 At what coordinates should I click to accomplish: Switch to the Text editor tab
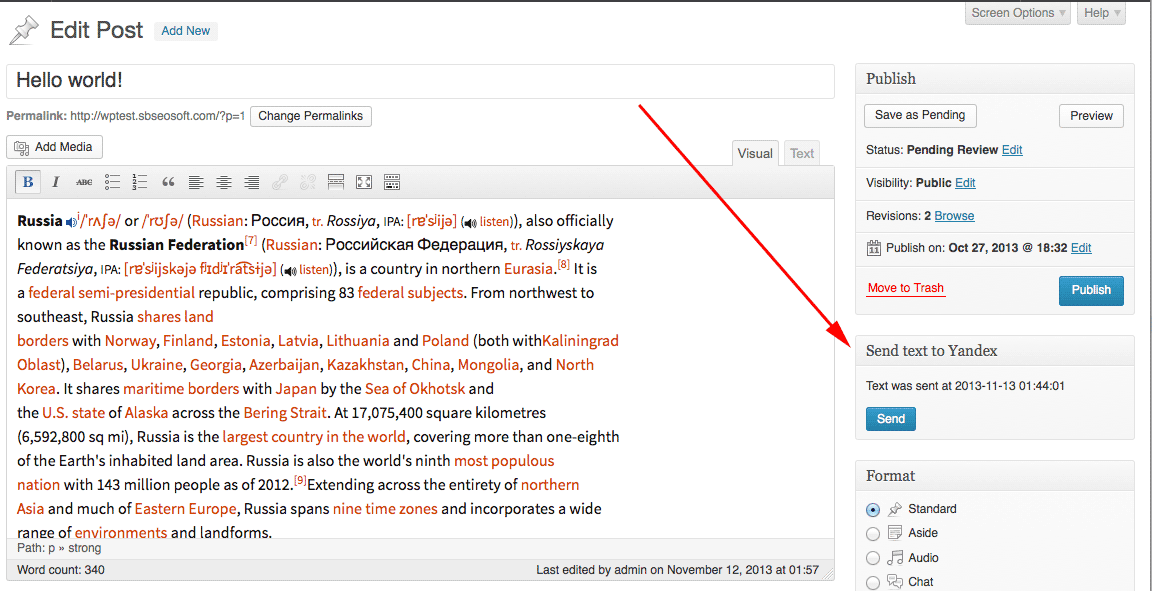coord(802,153)
